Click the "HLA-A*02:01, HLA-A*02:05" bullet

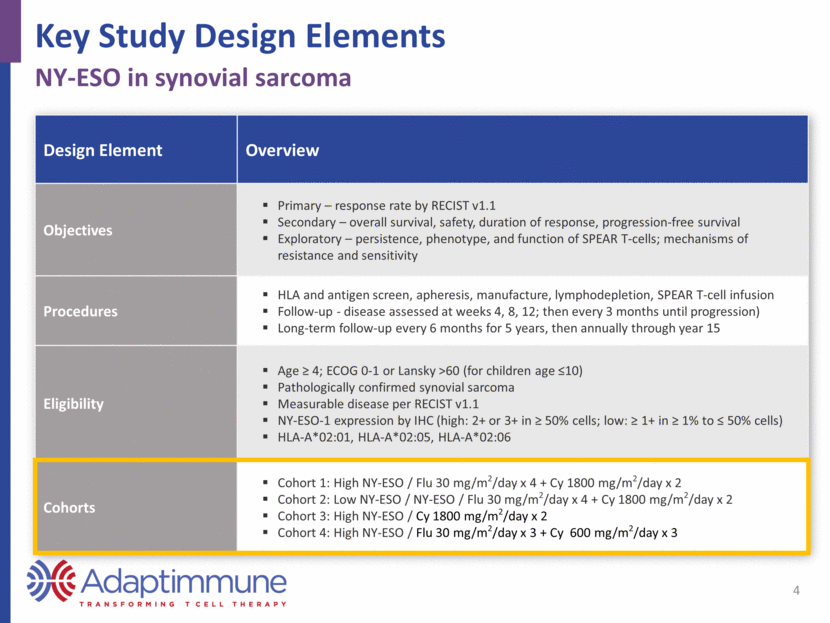pyautogui.click(x=394, y=437)
